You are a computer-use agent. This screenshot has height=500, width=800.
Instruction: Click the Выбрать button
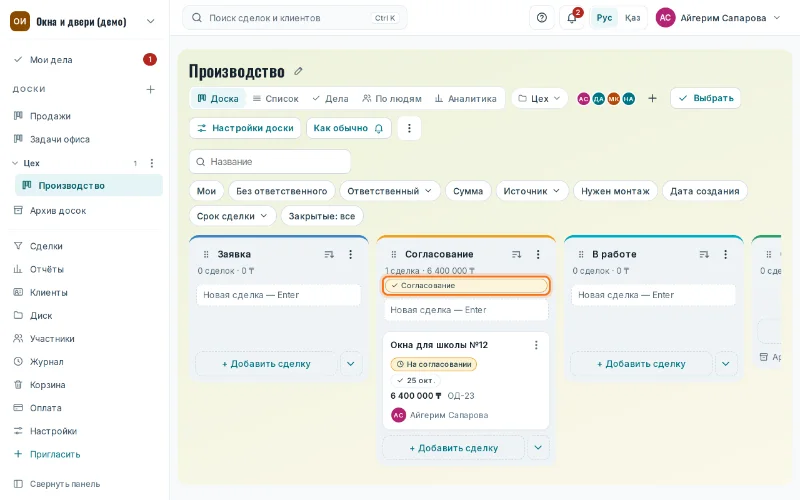[706, 98]
